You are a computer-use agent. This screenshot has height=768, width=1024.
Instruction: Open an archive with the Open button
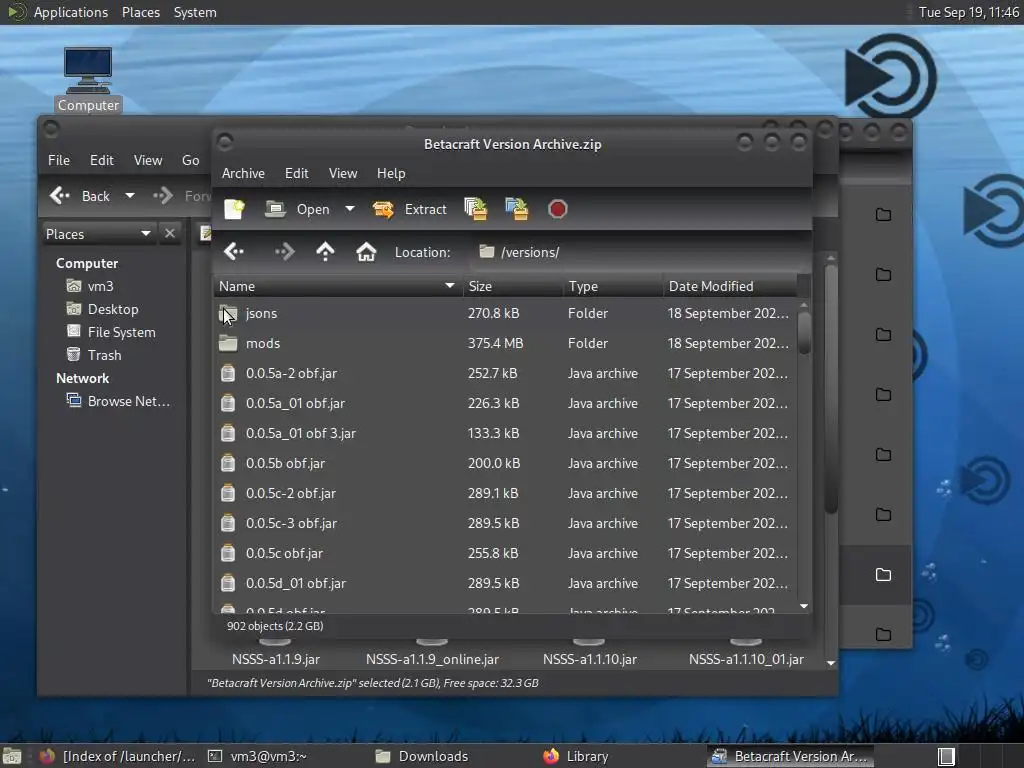click(298, 209)
